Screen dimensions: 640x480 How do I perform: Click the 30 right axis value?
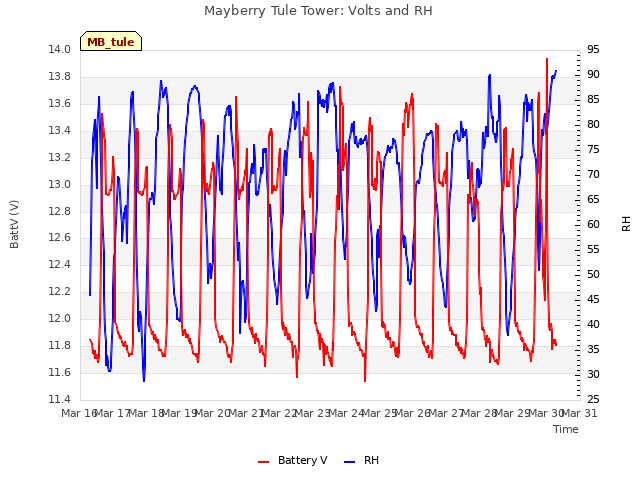[593, 374]
